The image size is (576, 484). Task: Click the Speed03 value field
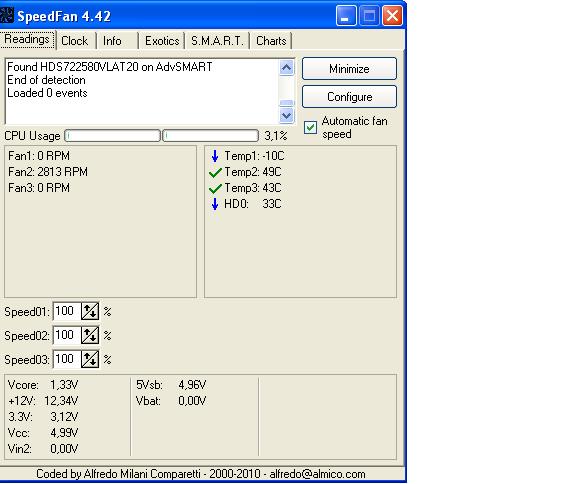tap(67, 359)
